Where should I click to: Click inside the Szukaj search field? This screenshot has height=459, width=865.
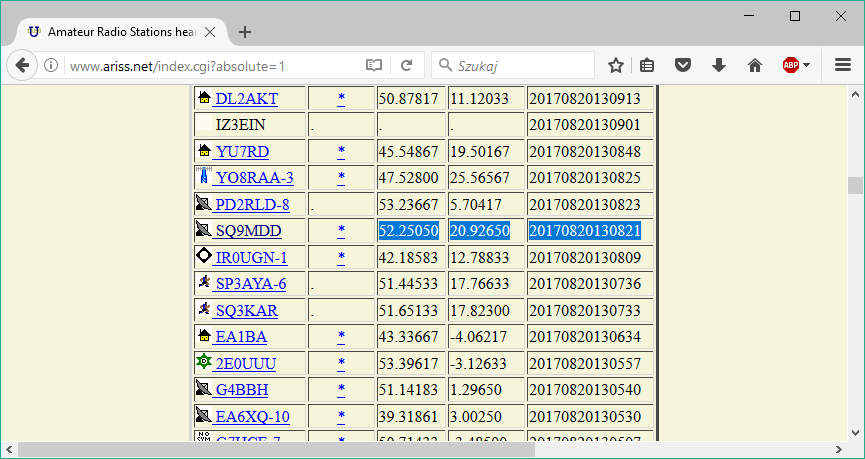(x=520, y=66)
